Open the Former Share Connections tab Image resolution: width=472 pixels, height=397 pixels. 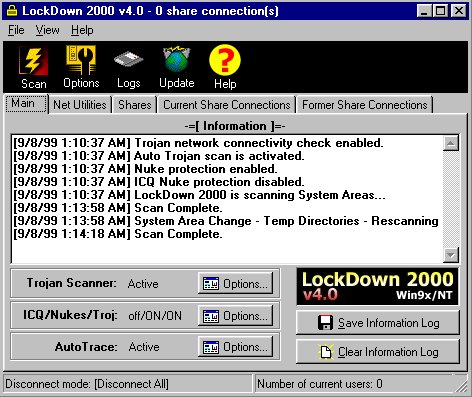click(365, 105)
